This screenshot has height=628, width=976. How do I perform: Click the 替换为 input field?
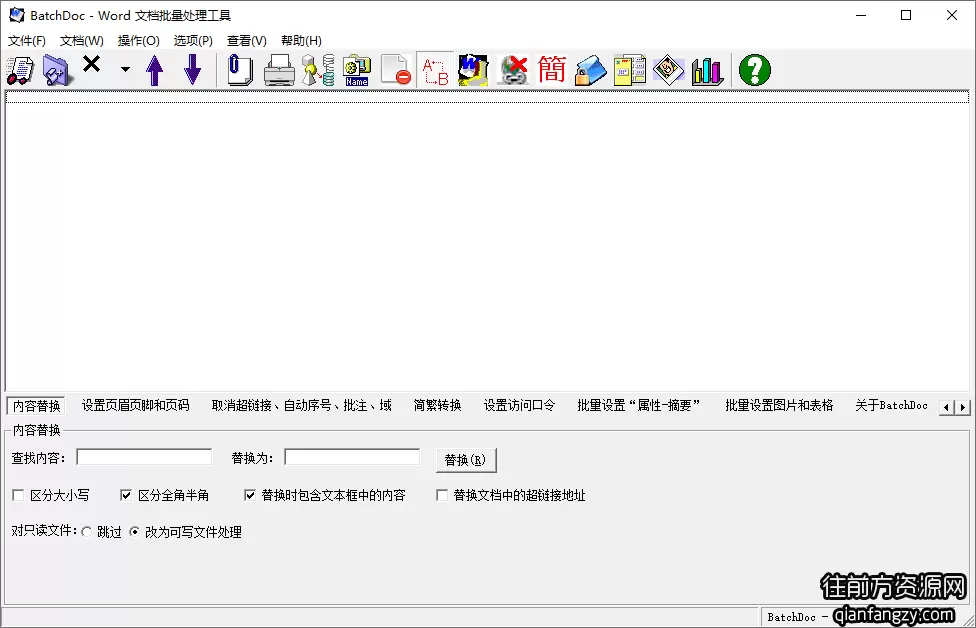[352, 457]
